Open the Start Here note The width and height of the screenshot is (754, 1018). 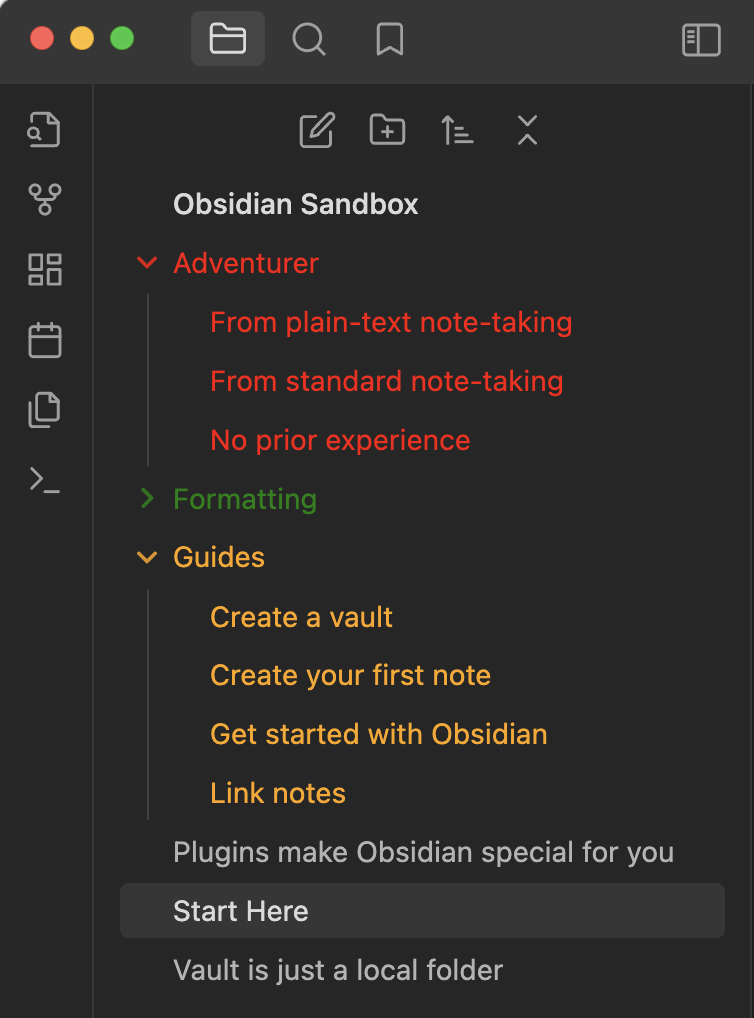coord(241,911)
